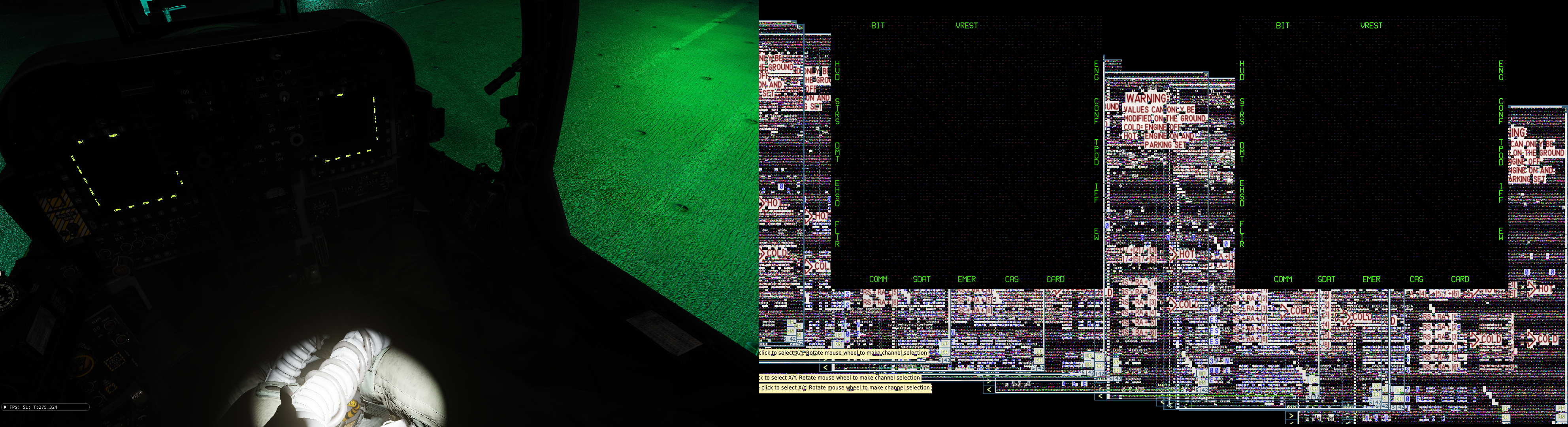The height and width of the screenshot is (427, 1568).
Task: Select FLIR on the left exported MFD
Action: click(838, 234)
